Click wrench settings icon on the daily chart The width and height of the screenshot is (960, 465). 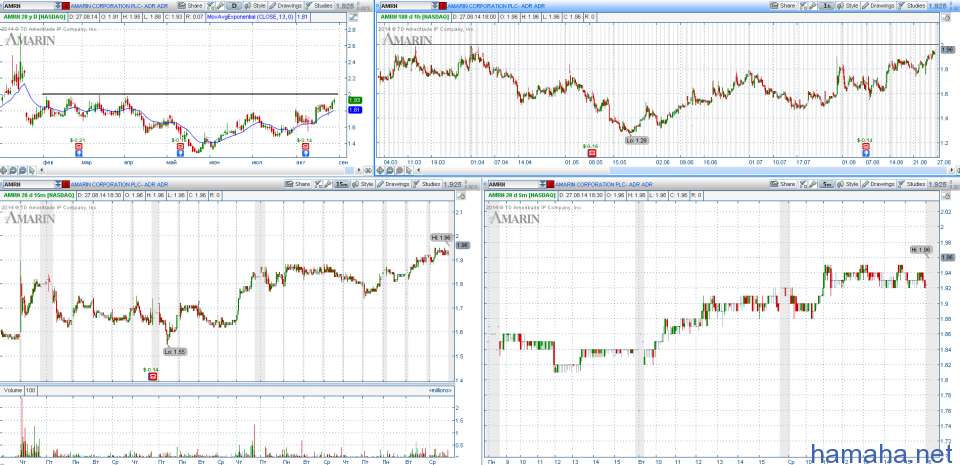coord(220,6)
